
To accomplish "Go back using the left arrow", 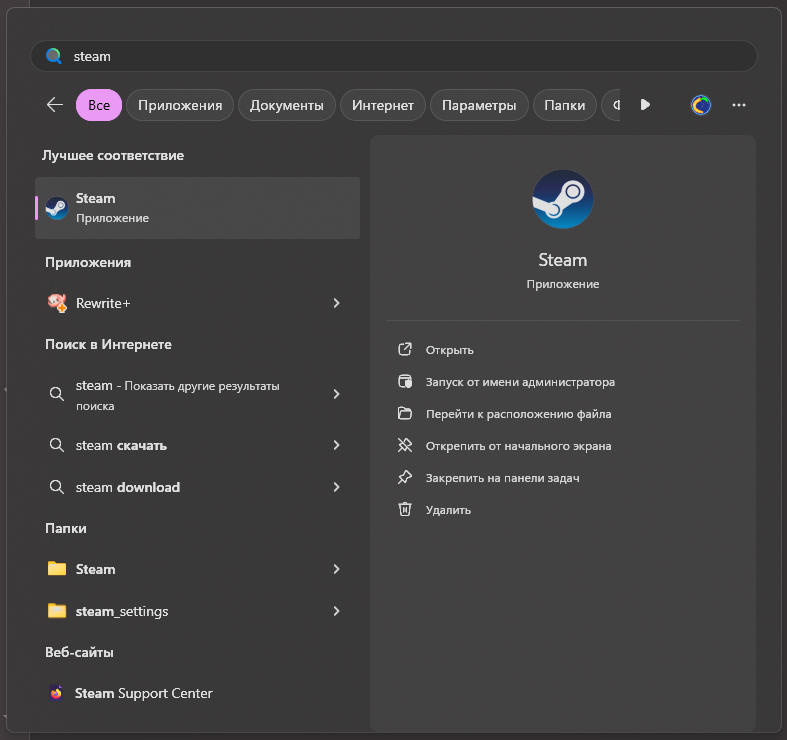I will tap(55, 105).
